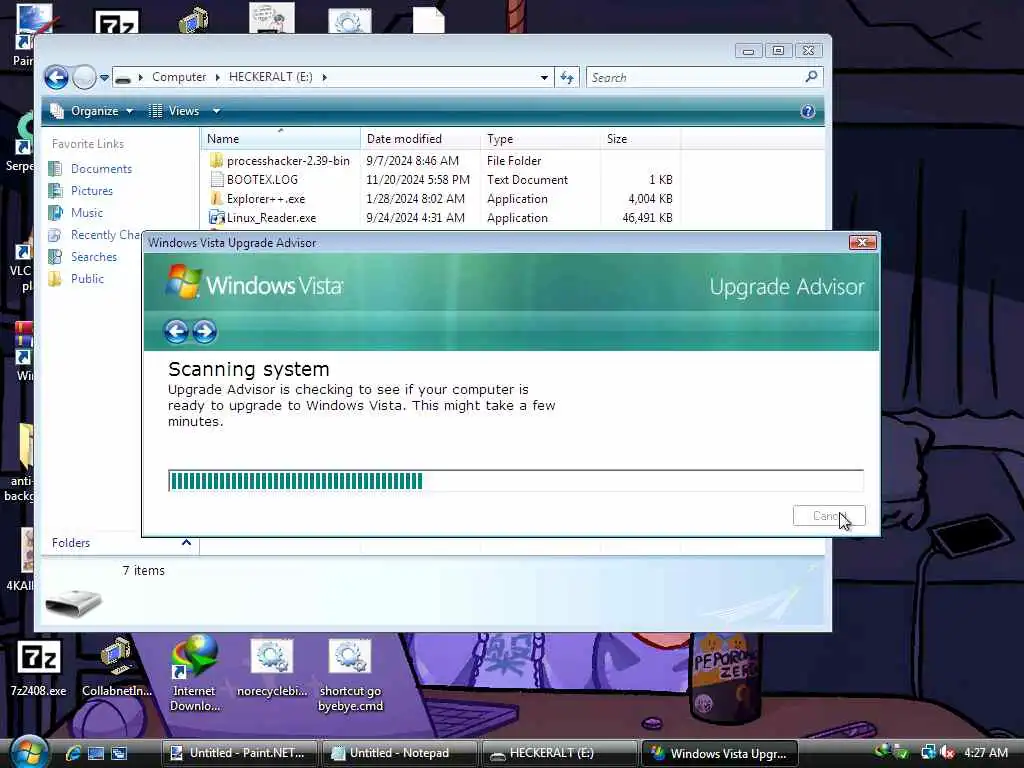This screenshot has height=768, width=1024.
Task: Open Documents favorite link
Action: pyautogui.click(x=91, y=168)
